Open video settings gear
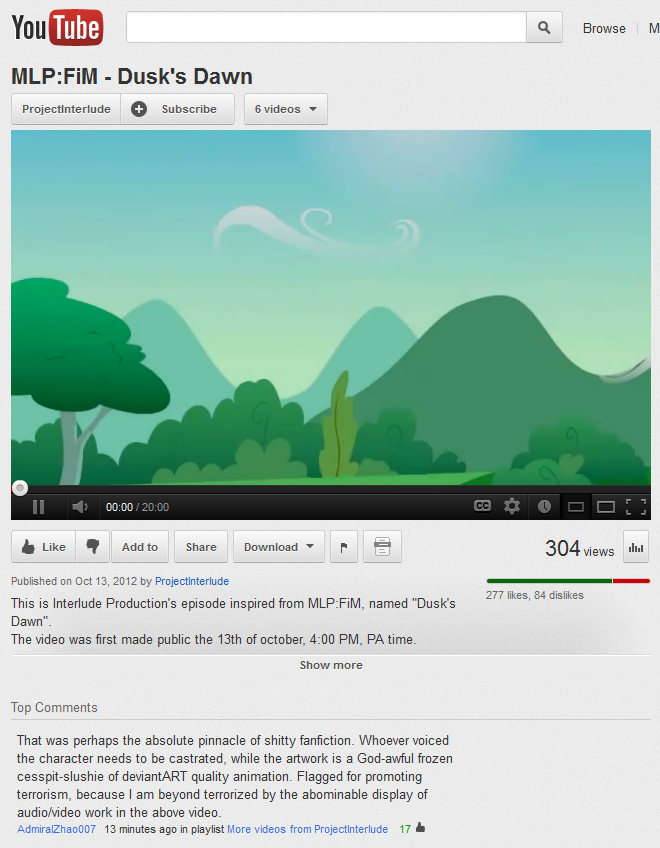Image resolution: width=660 pixels, height=848 pixels. pos(512,506)
